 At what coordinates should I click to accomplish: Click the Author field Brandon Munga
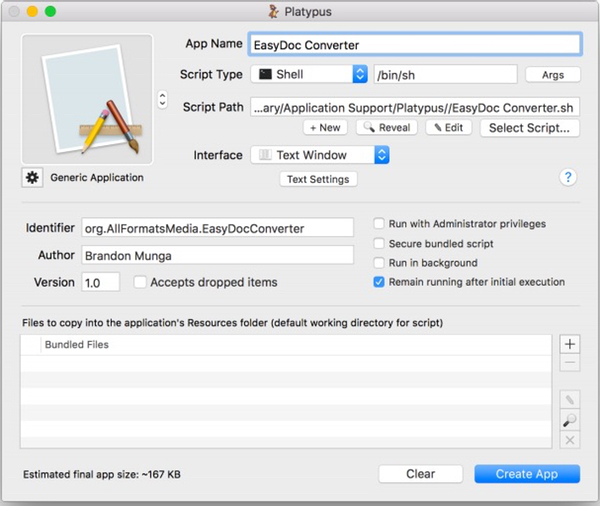pyautogui.click(x=217, y=255)
